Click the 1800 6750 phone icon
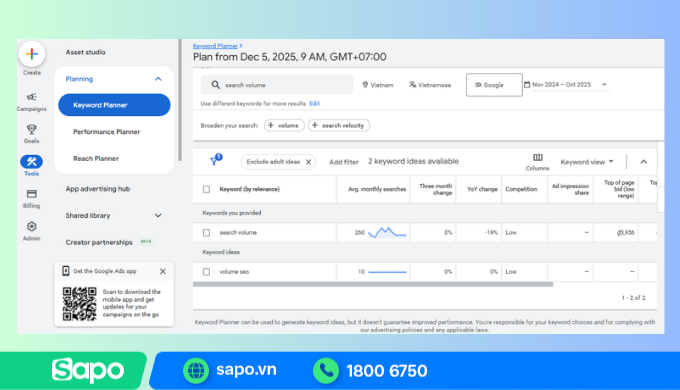The height and width of the screenshot is (390, 680). (x=326, y=371)
